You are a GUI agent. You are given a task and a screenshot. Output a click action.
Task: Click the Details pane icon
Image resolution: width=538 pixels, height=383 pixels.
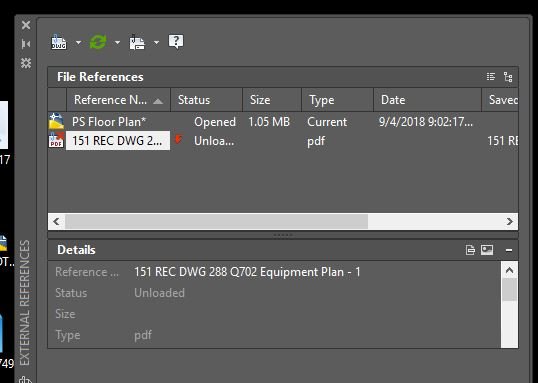pyautogui.click(x=470, y=250)
